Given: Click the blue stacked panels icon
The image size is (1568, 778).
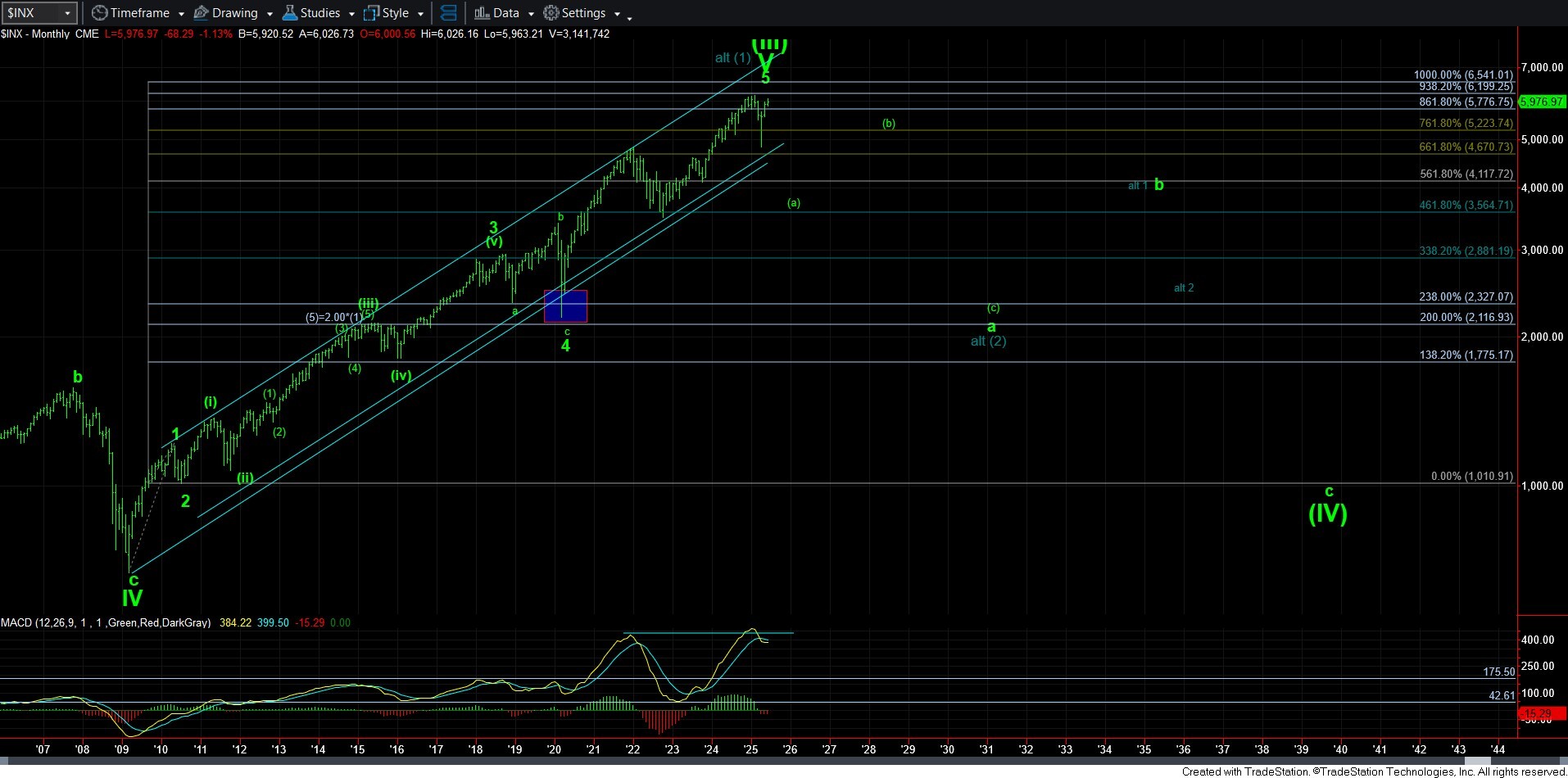Looking at the screenshot, I should point(448,13).
